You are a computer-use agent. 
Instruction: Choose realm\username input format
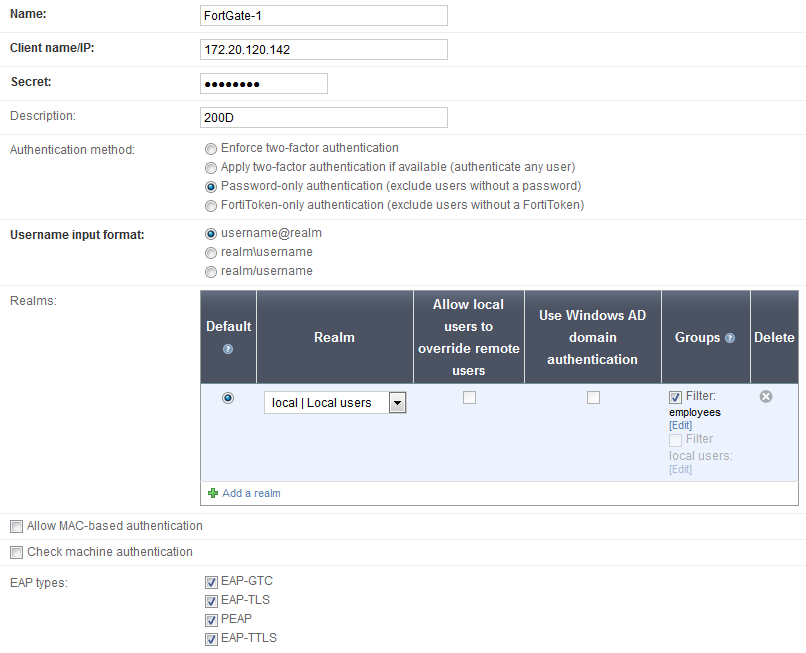211,252
